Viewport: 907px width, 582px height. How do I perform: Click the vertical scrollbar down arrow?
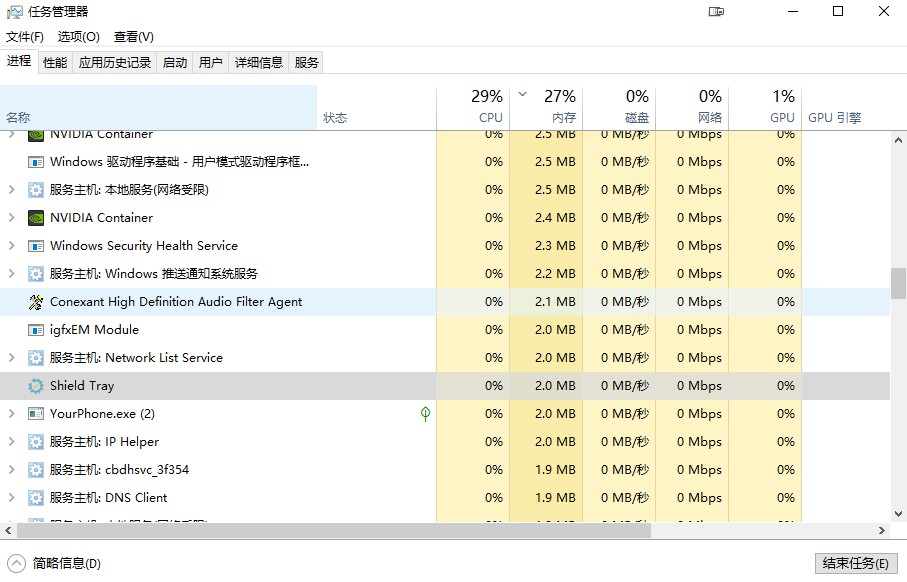[x=899, y=514]
